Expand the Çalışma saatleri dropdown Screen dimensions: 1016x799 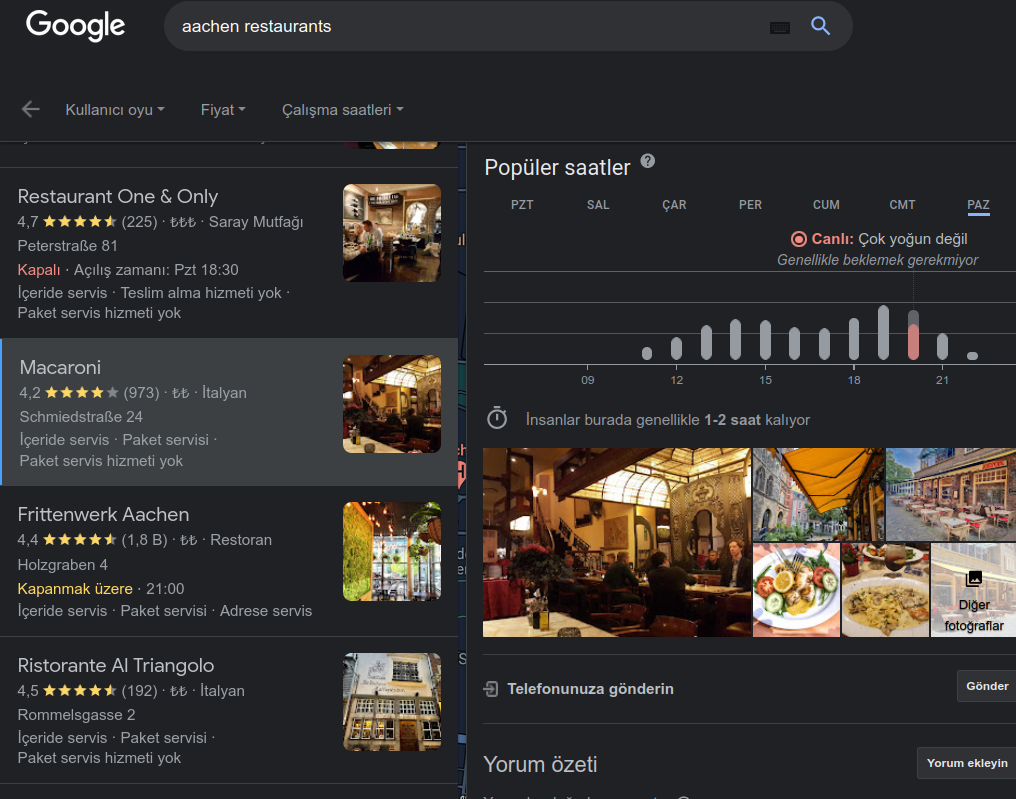click(x=343, y=110)
